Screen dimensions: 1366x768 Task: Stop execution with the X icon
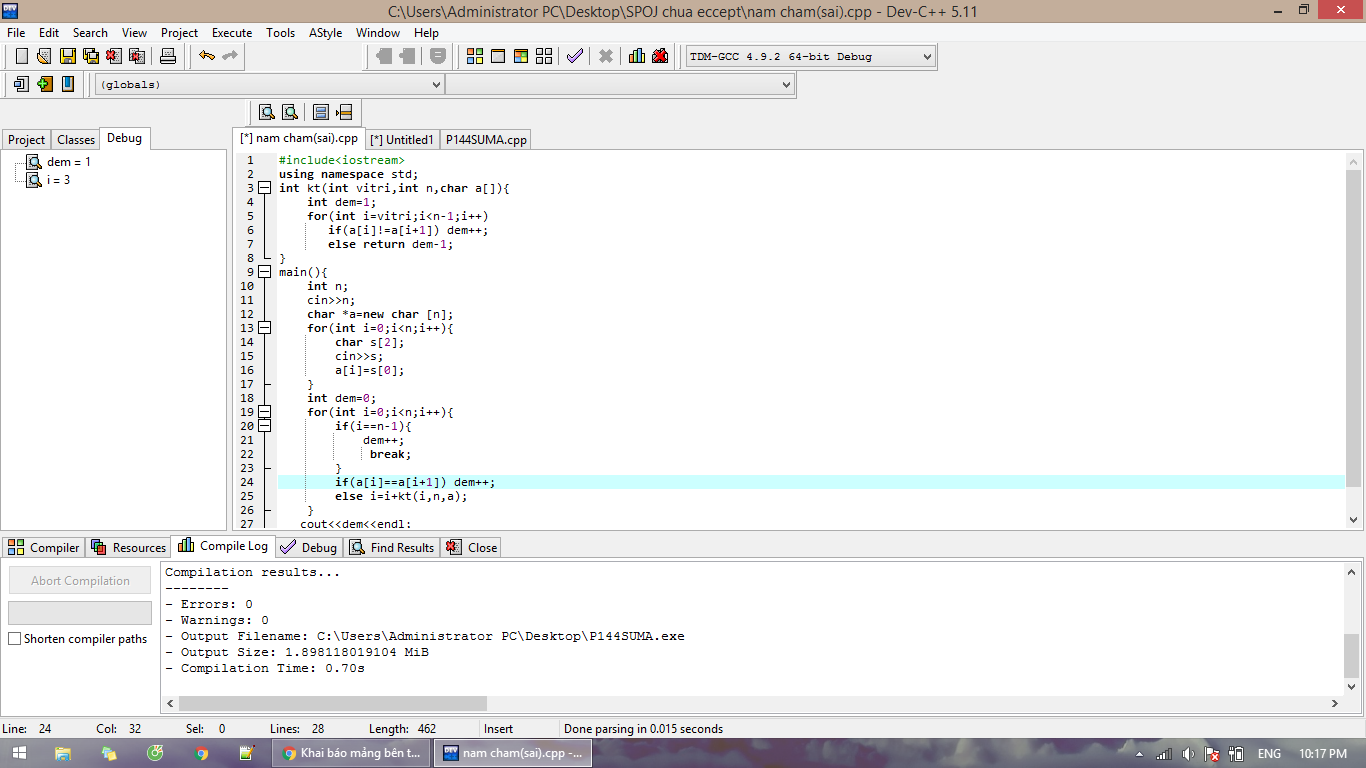pyautogui.click(x=606, y=56)
